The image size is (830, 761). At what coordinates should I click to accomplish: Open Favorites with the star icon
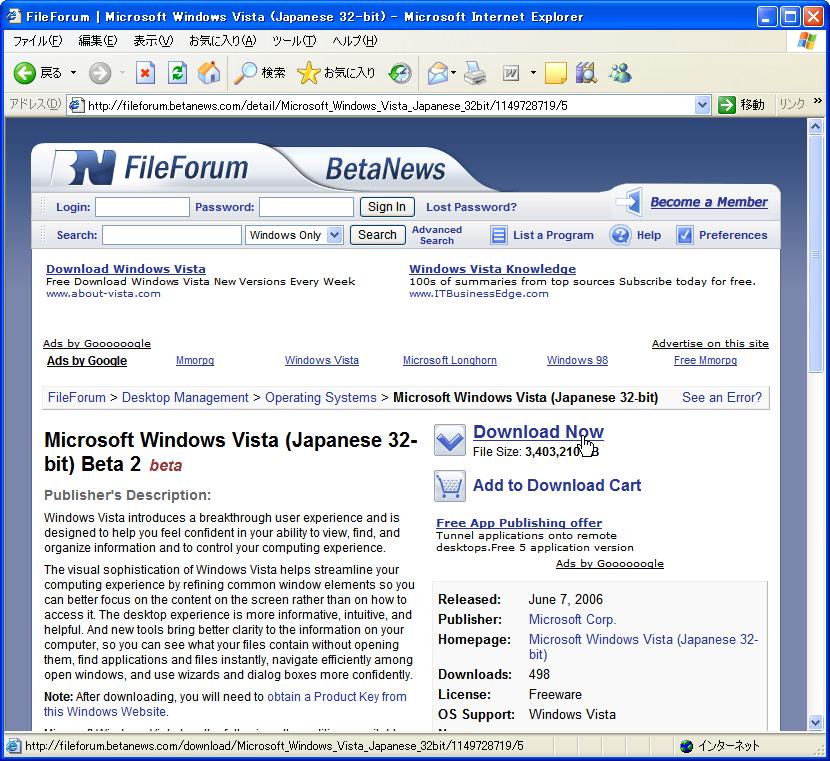[309, 73]
